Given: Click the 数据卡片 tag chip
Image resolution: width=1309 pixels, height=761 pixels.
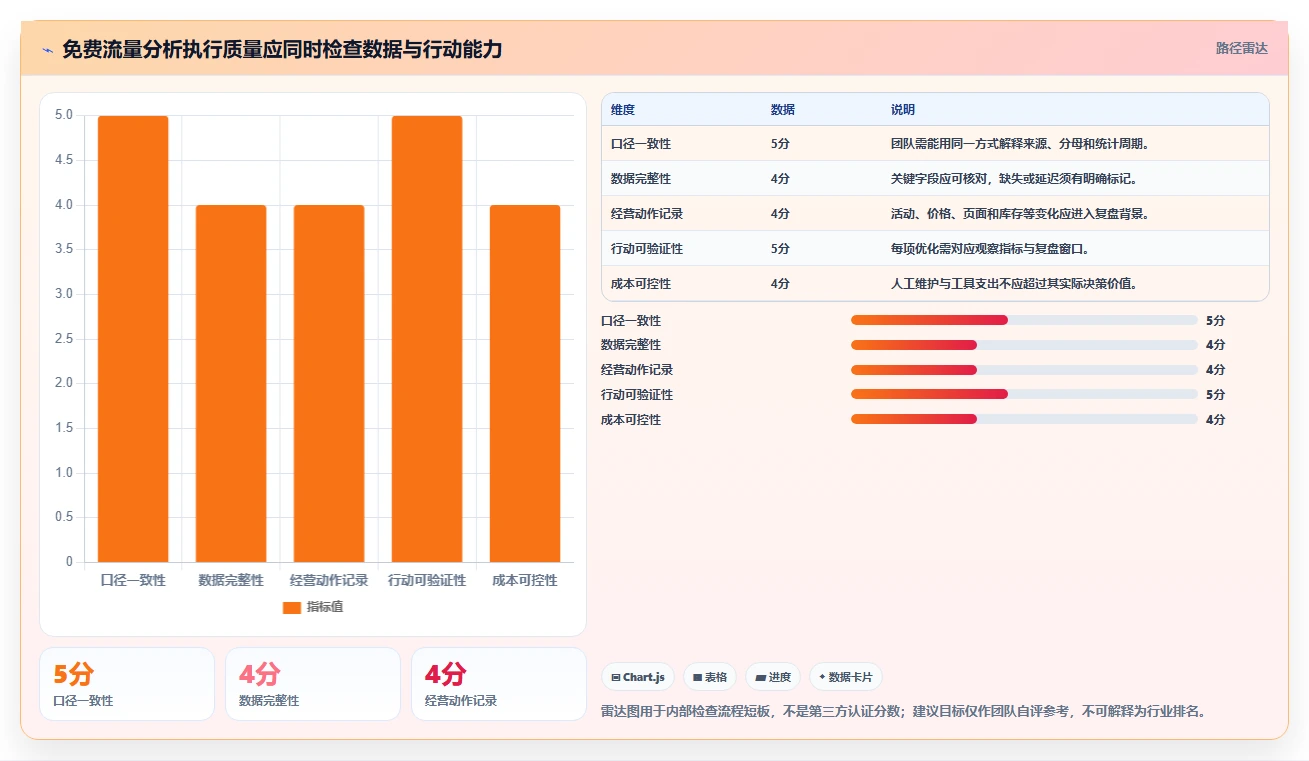Looking at the screenshot, I should [846, 677].
